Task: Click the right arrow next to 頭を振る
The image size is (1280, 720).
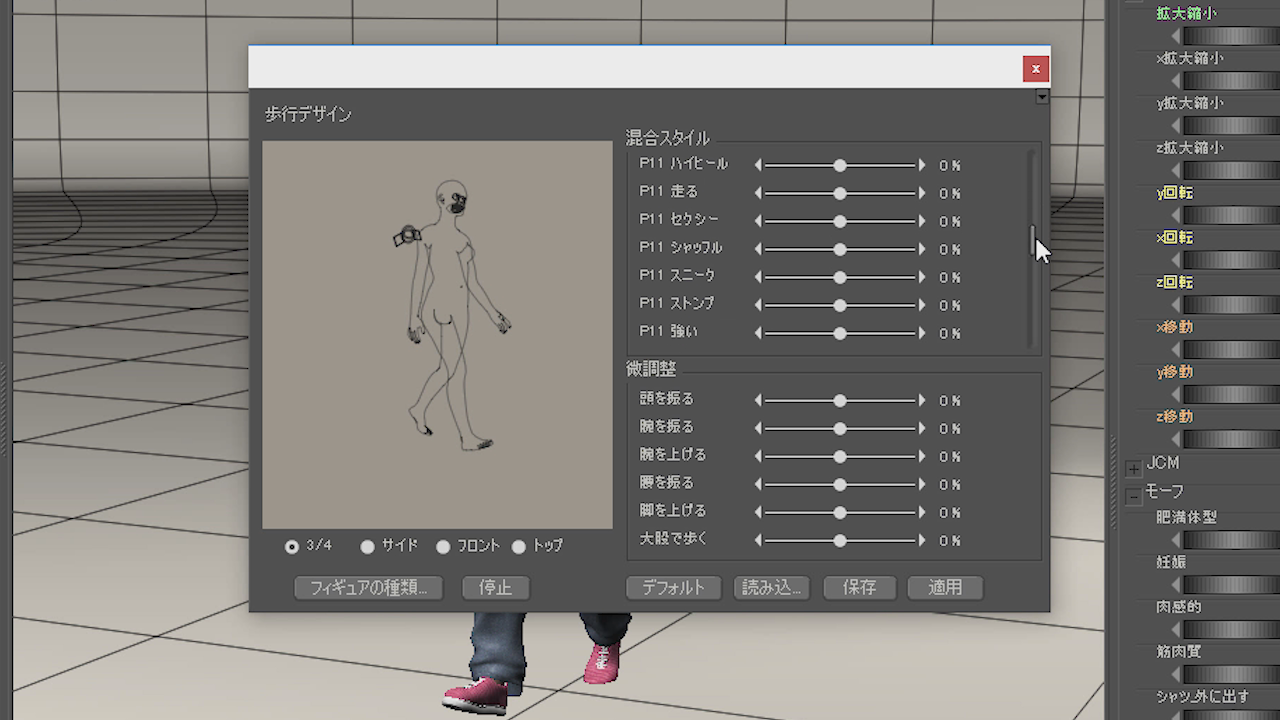Action: 921,400
